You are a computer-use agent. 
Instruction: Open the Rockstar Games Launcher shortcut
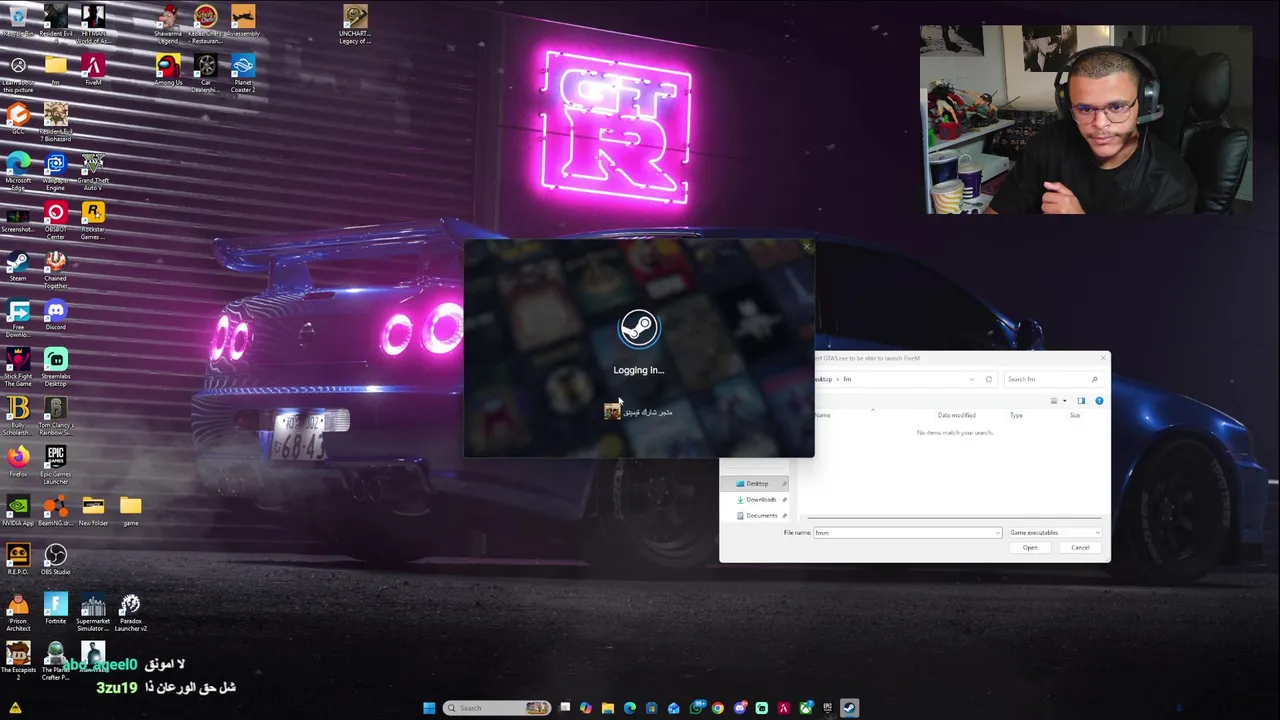click(x=93, y=220)
